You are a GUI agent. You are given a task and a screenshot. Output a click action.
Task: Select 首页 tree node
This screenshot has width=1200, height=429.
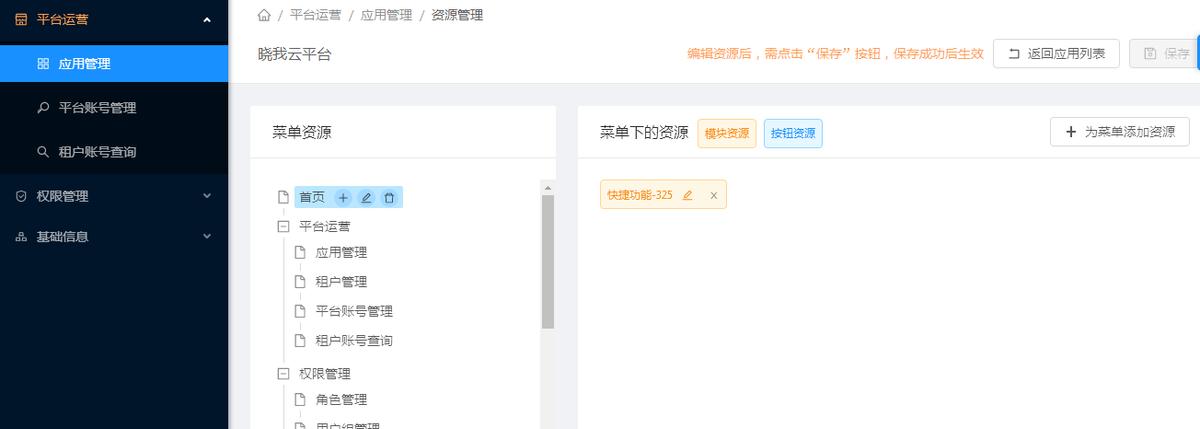(312, 198)
